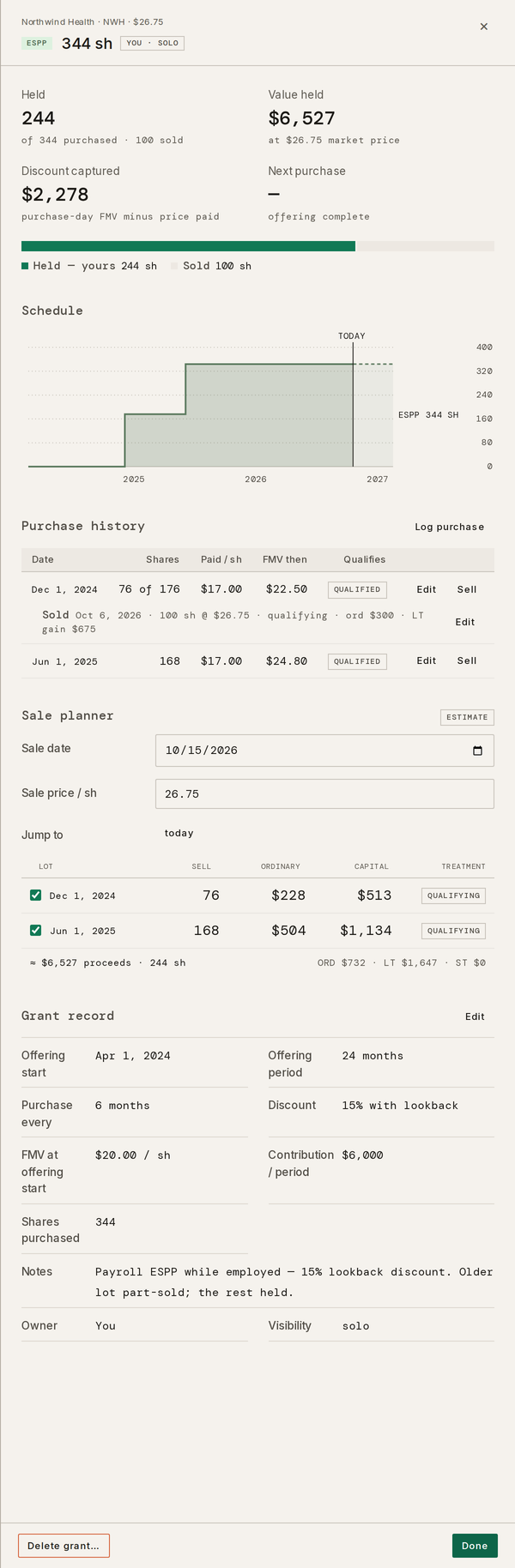The image size is (515, 1568).
Task: Edit the Oct 6, 2026 sold record
Action: point(464,622)
